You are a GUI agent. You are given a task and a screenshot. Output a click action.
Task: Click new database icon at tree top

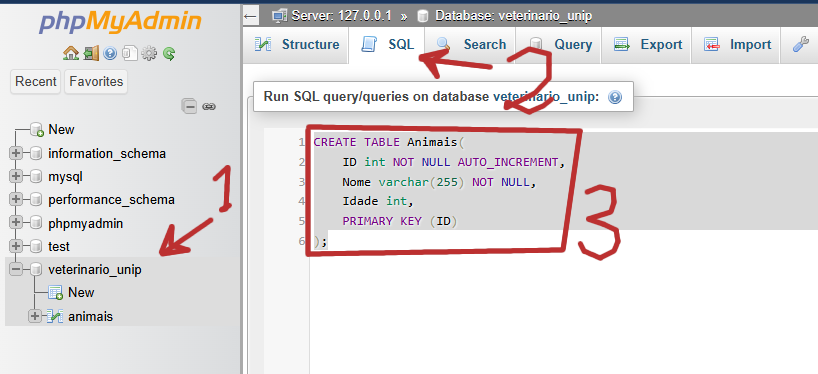click(37, 129)
